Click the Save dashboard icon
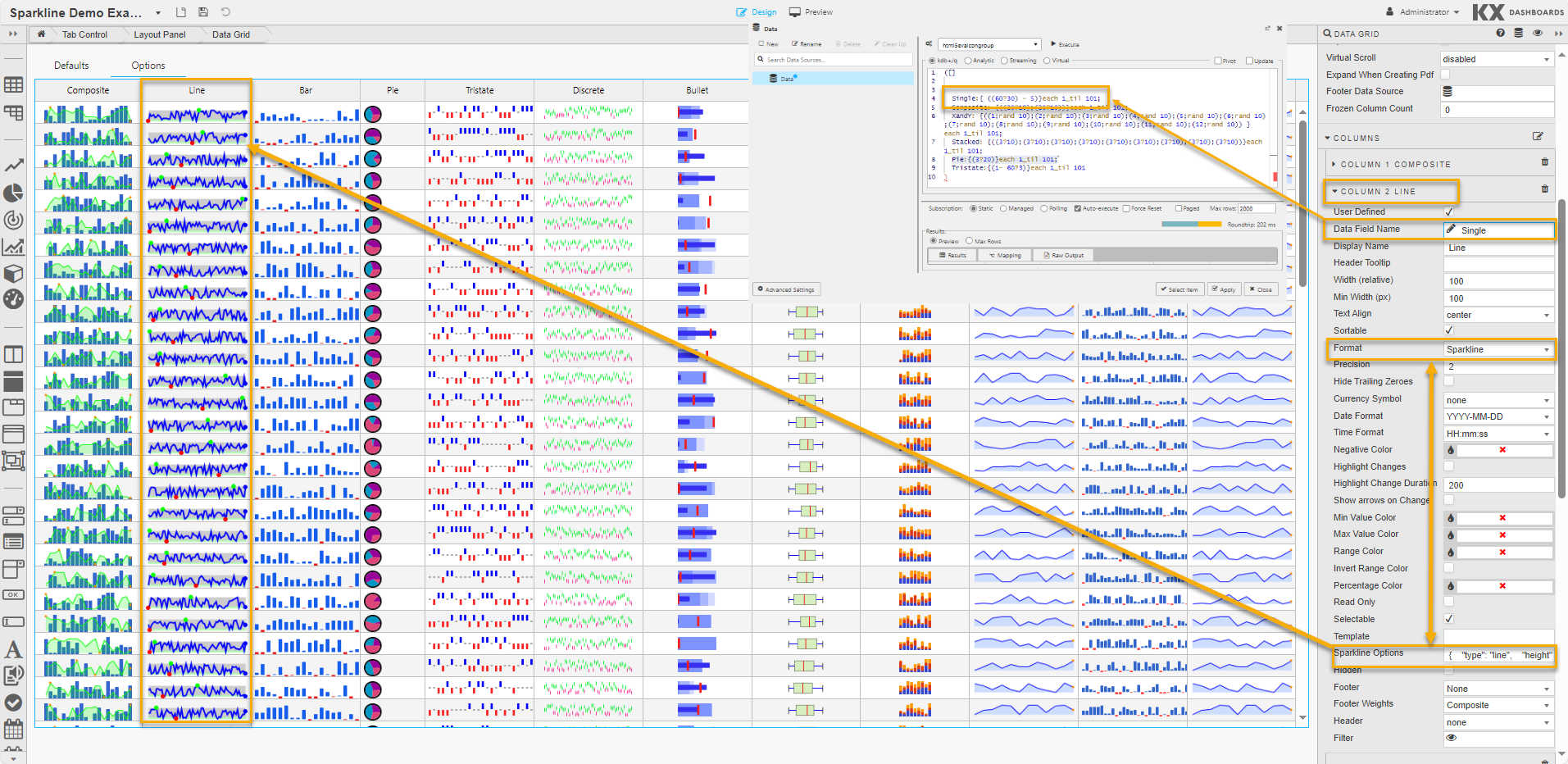 [203, 12]
